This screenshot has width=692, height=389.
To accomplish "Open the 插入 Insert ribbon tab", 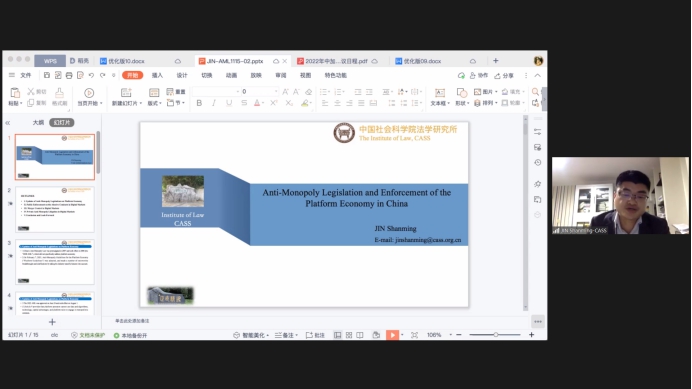I will pyautogui.click(x=157, y=76).
